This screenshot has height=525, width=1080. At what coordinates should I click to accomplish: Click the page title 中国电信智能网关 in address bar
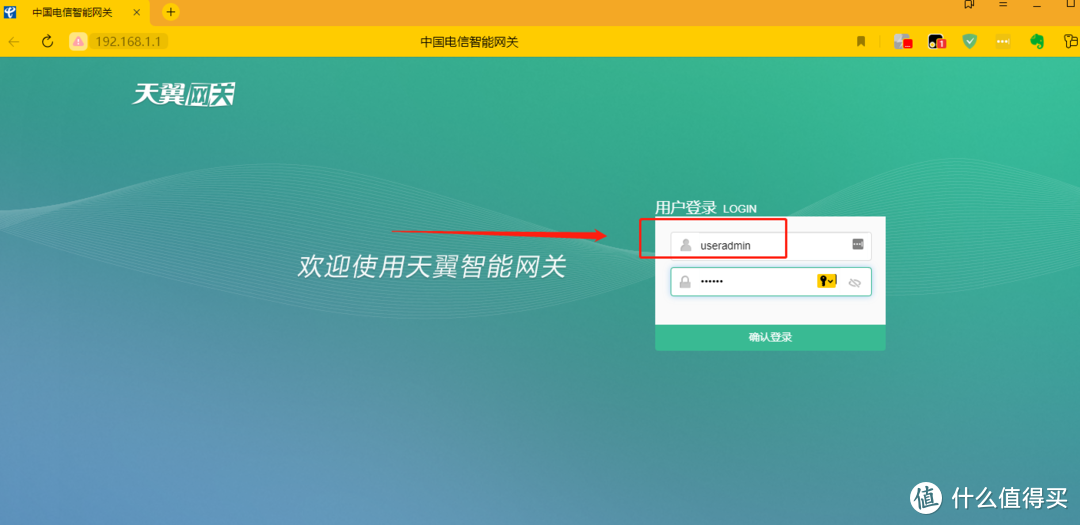click(469, 42)
